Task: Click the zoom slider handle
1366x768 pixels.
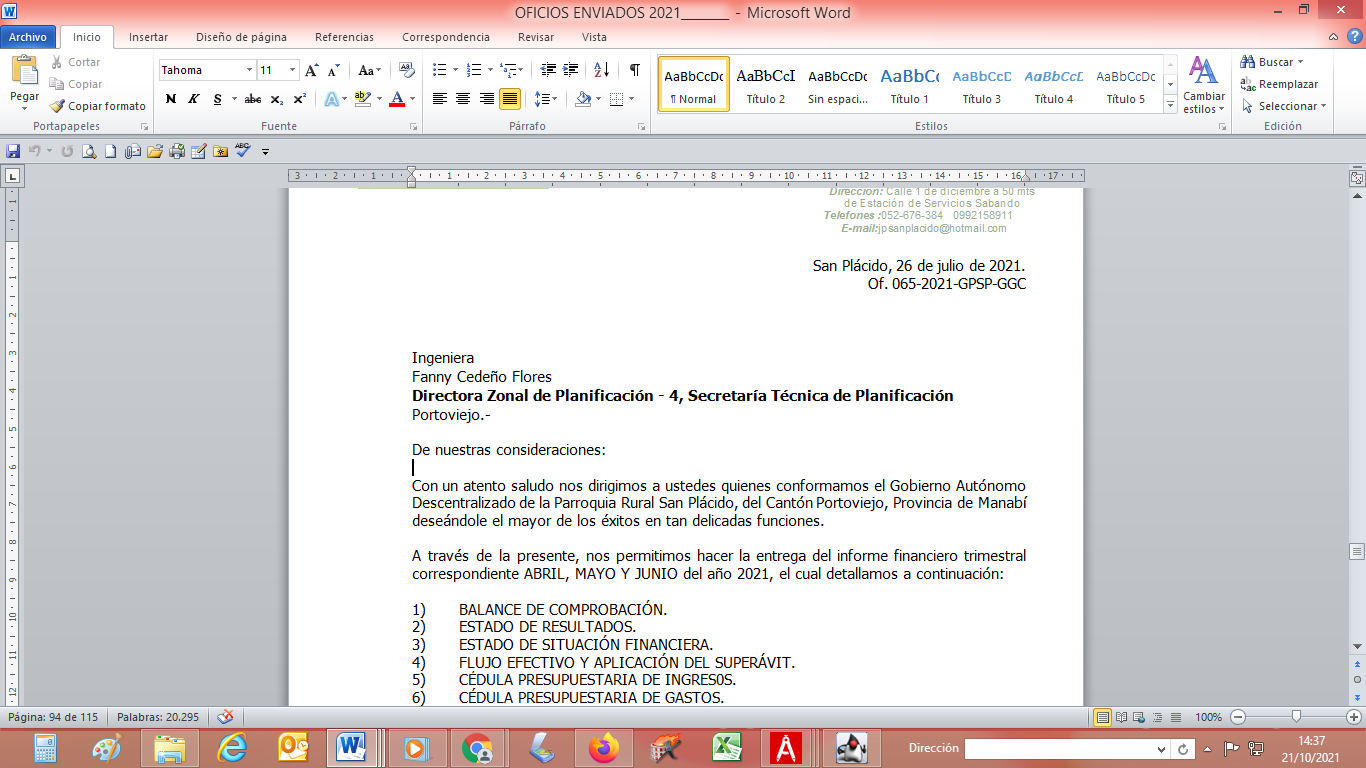Action: coord(1296,717)
